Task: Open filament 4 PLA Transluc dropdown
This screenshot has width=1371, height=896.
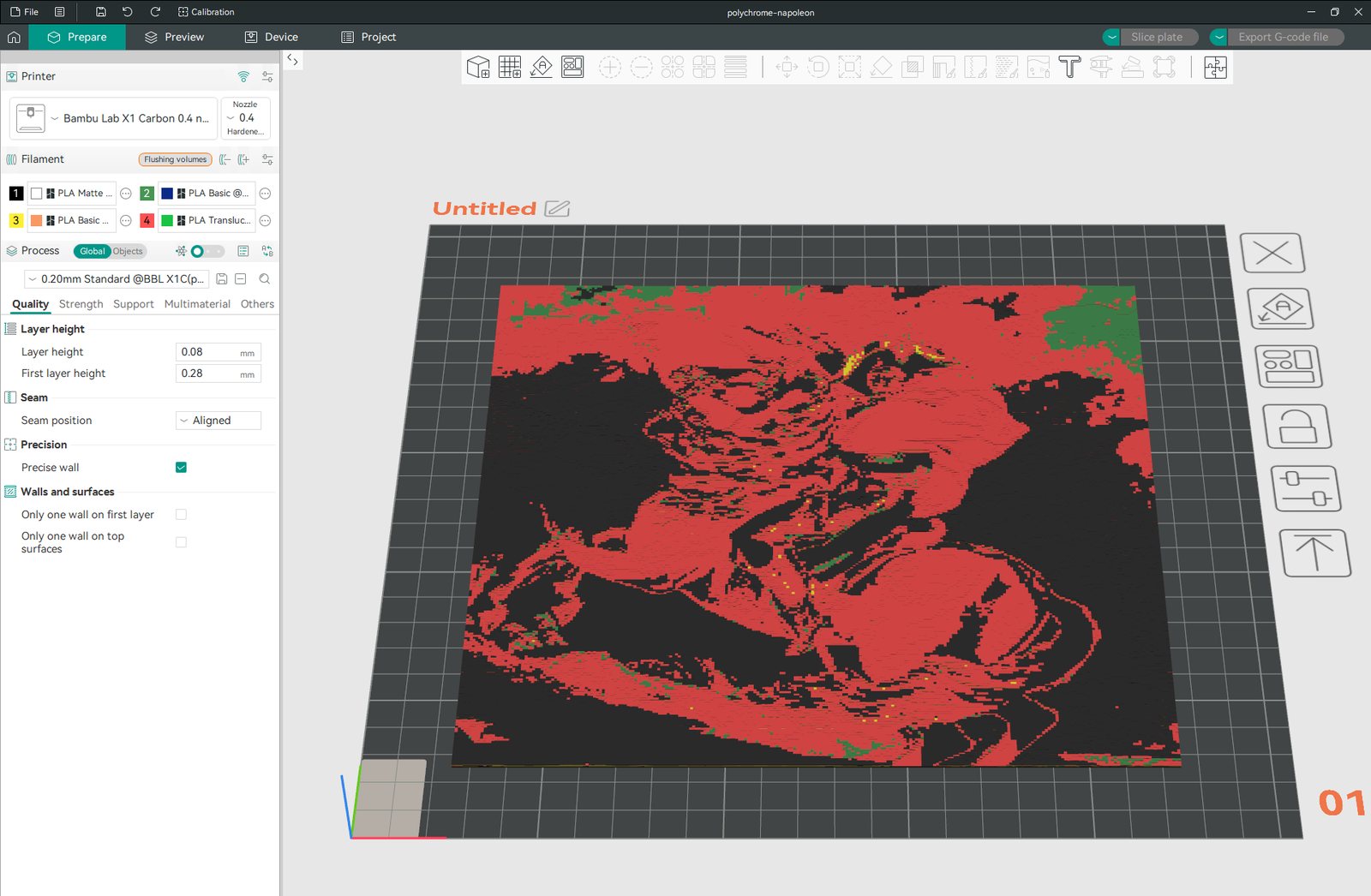Action: tap(207, 221)
